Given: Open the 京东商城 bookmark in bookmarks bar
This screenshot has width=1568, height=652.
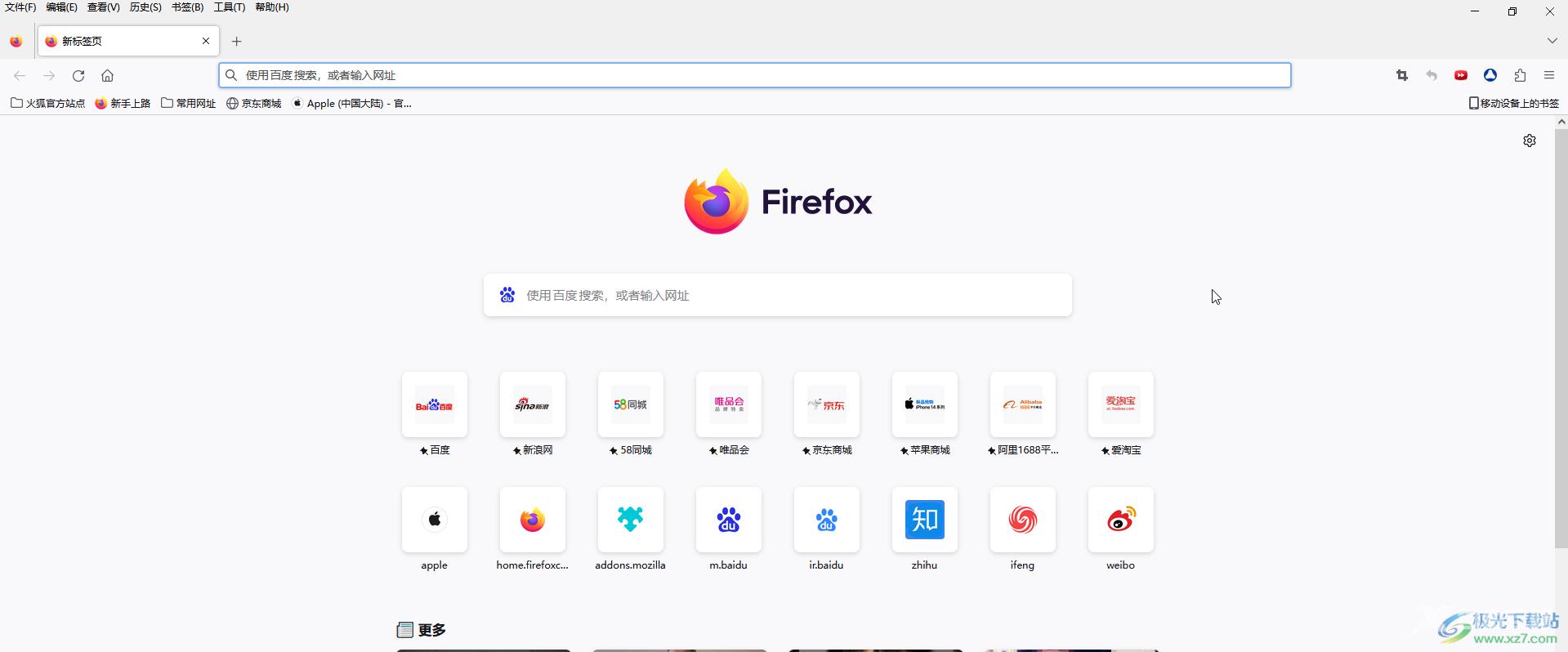Looking at the screenshot, I should [x=253, y=103].
